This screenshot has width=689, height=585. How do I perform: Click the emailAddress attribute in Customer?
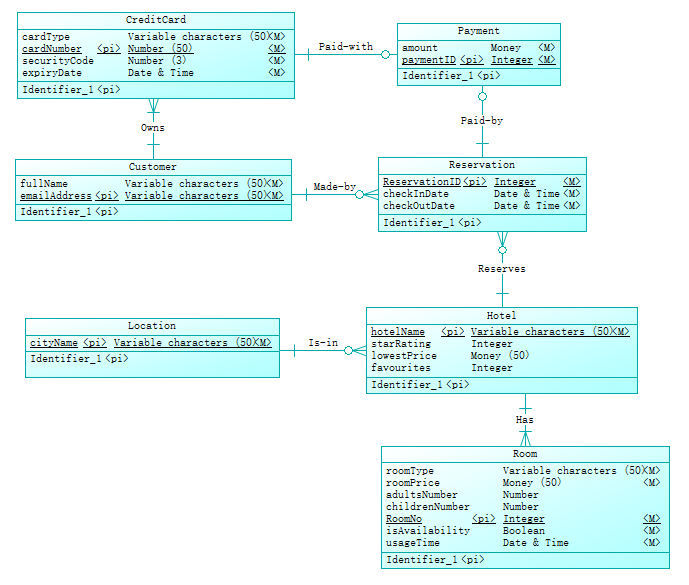(x=56, y=196)
